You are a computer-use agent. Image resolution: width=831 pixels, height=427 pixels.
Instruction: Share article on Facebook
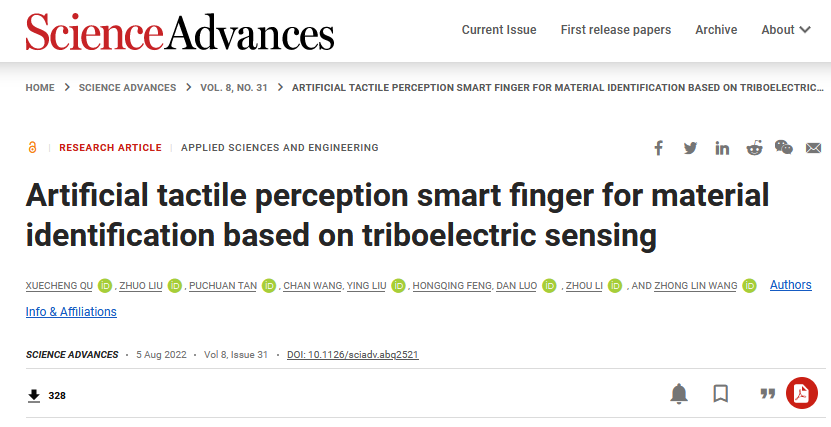[x=658, y=148]
